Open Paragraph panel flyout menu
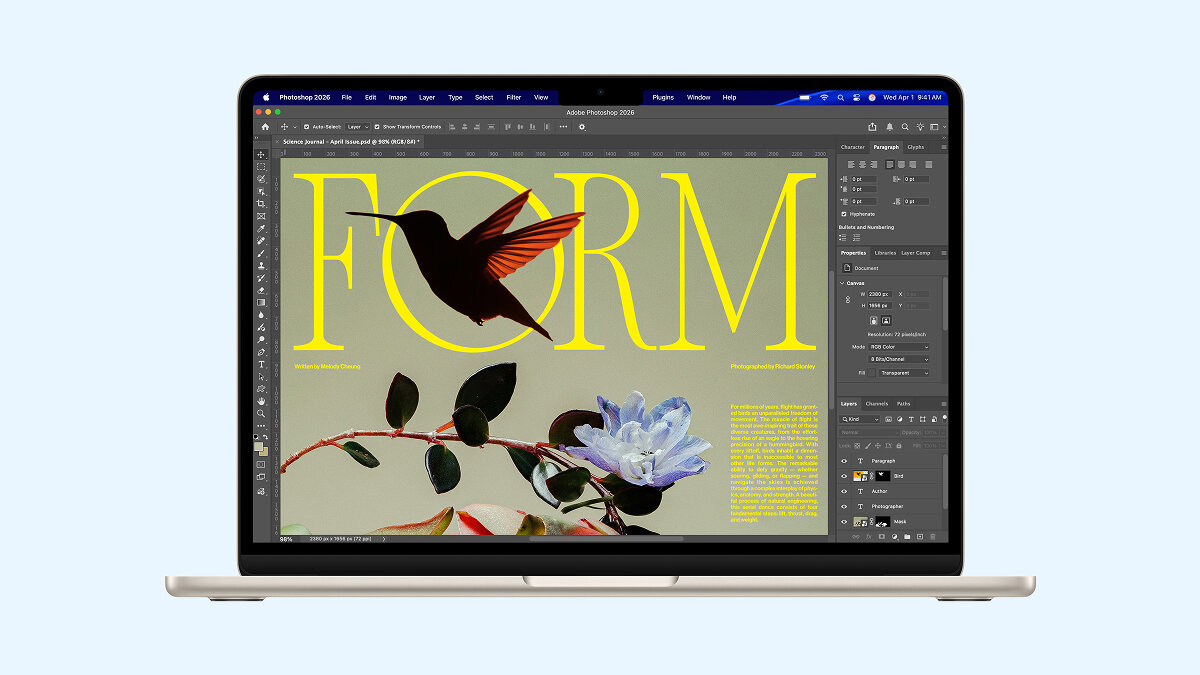Screen dimensions: 1200x675 944,147
